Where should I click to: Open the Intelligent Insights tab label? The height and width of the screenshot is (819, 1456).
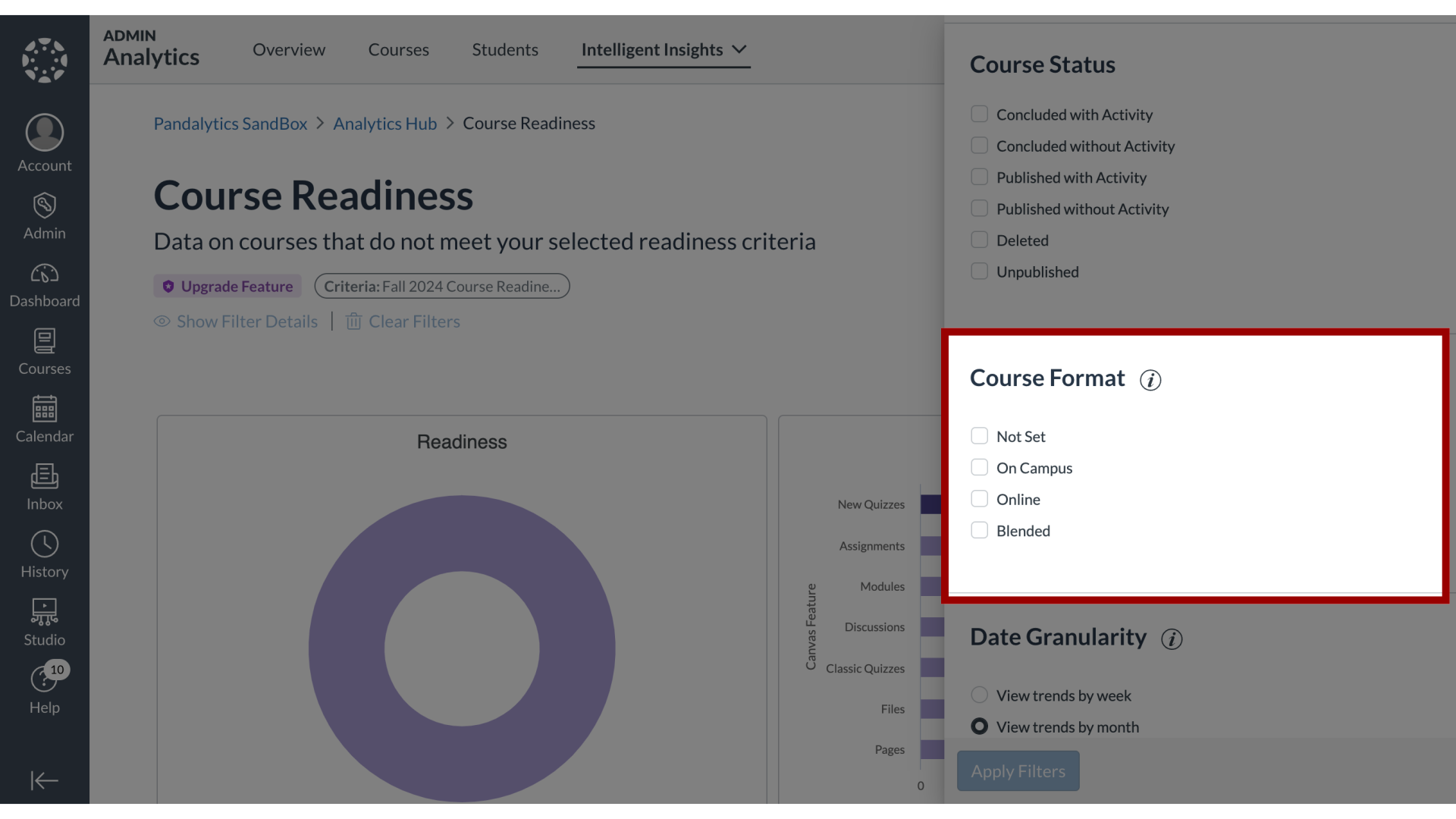[652, 49]
